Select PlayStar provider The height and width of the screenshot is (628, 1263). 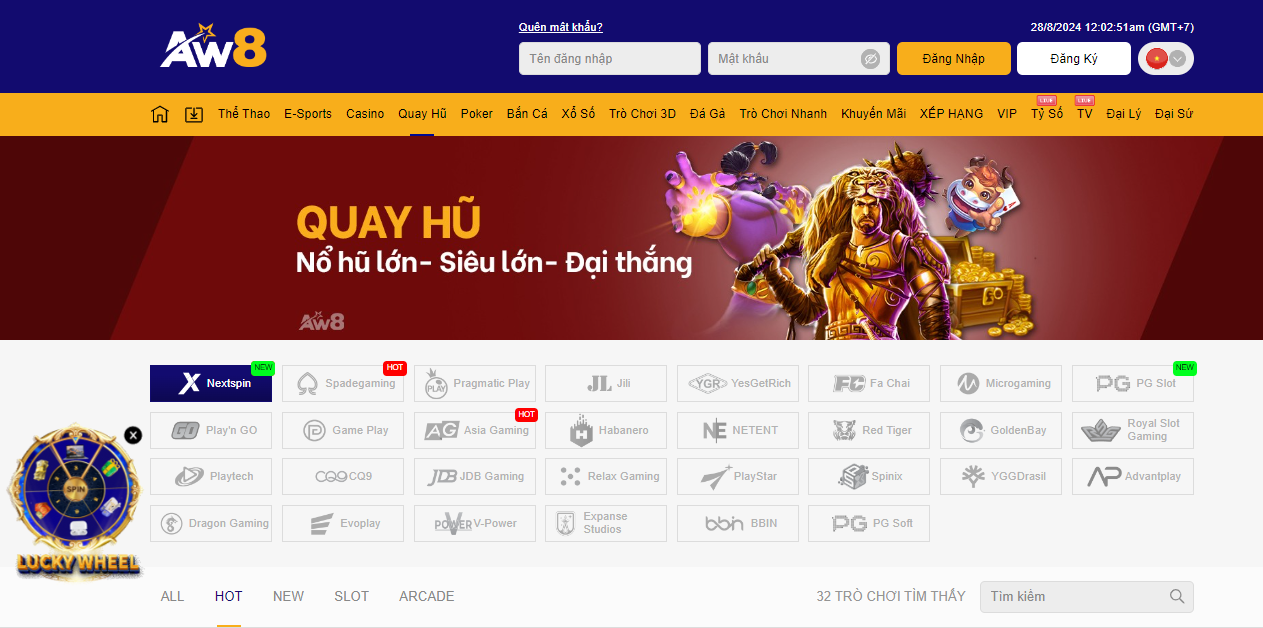(x=738, y=476)
